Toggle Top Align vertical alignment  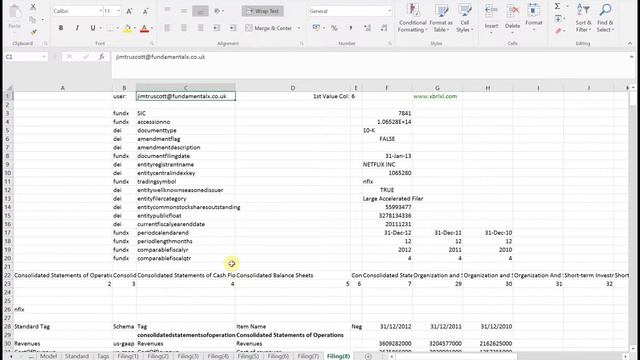point(167,11)
